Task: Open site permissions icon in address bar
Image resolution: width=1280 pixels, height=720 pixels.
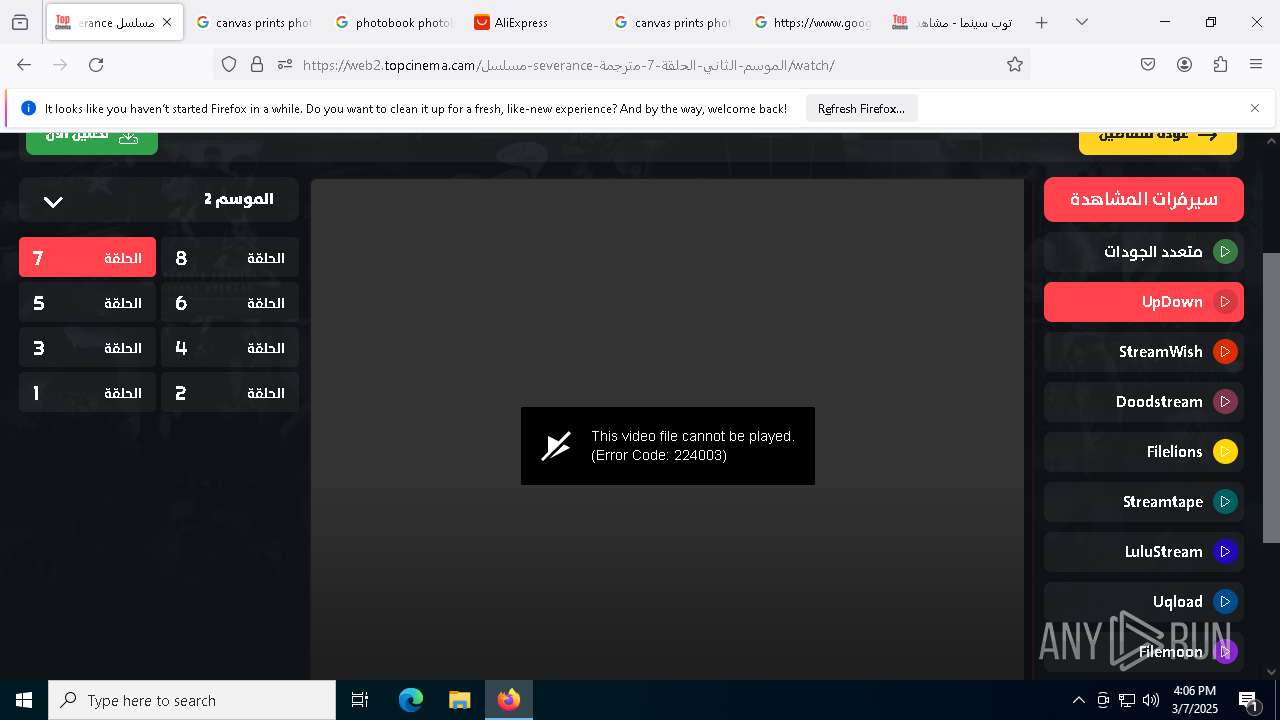Action: 285,64
